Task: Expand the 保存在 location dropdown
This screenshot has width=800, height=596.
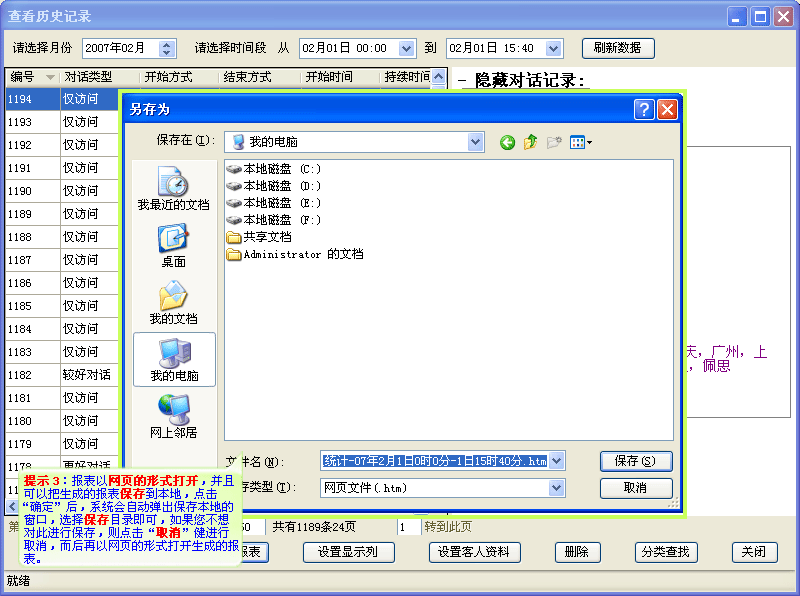Action: coord(476,142)
